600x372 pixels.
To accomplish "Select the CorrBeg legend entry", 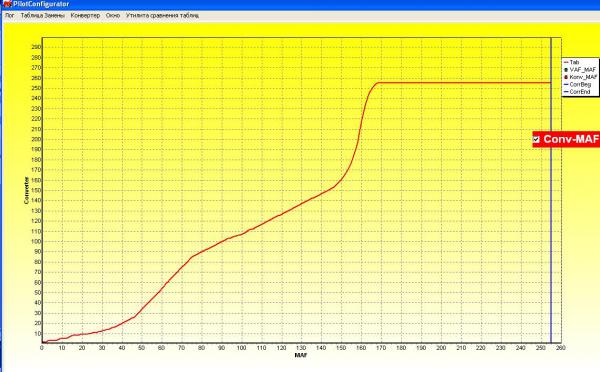I will 577,84.
